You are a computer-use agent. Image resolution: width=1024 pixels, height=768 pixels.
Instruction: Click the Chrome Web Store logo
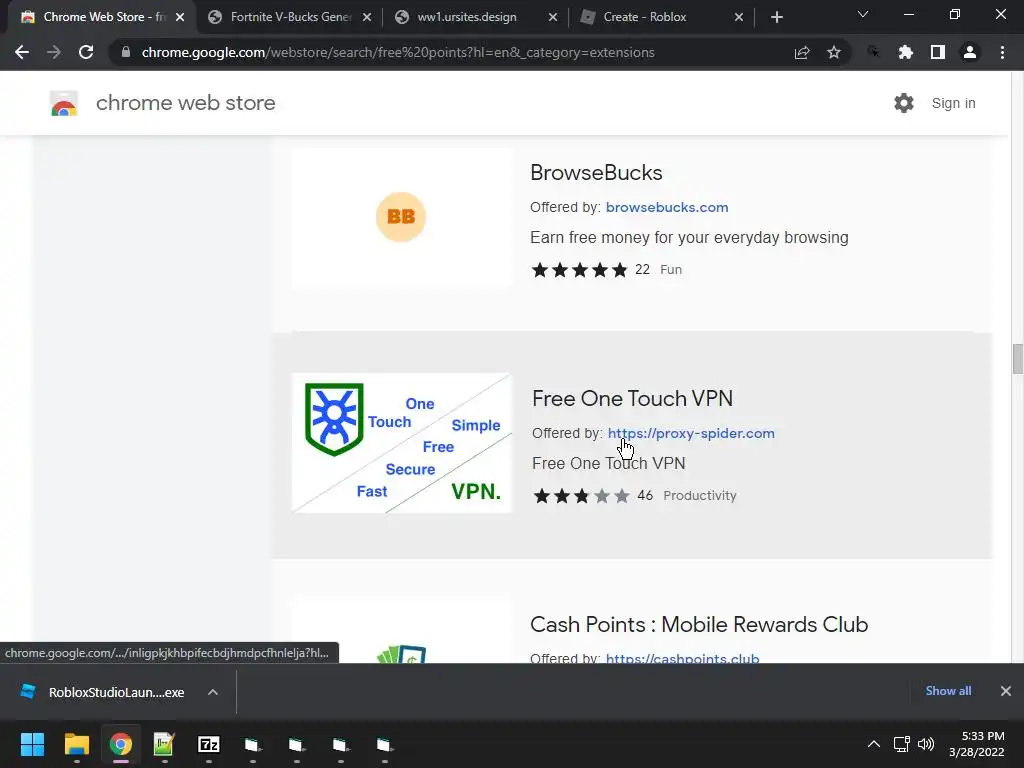point(64,103)
